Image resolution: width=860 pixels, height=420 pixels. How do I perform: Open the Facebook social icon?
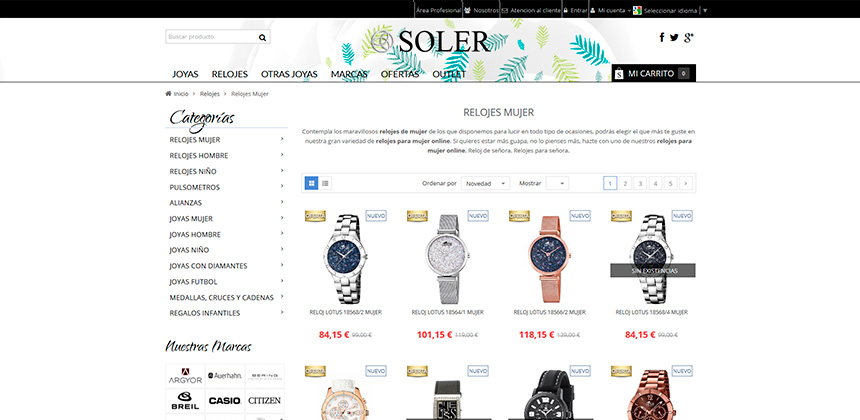pyautogui.click(x=662, y=37)
